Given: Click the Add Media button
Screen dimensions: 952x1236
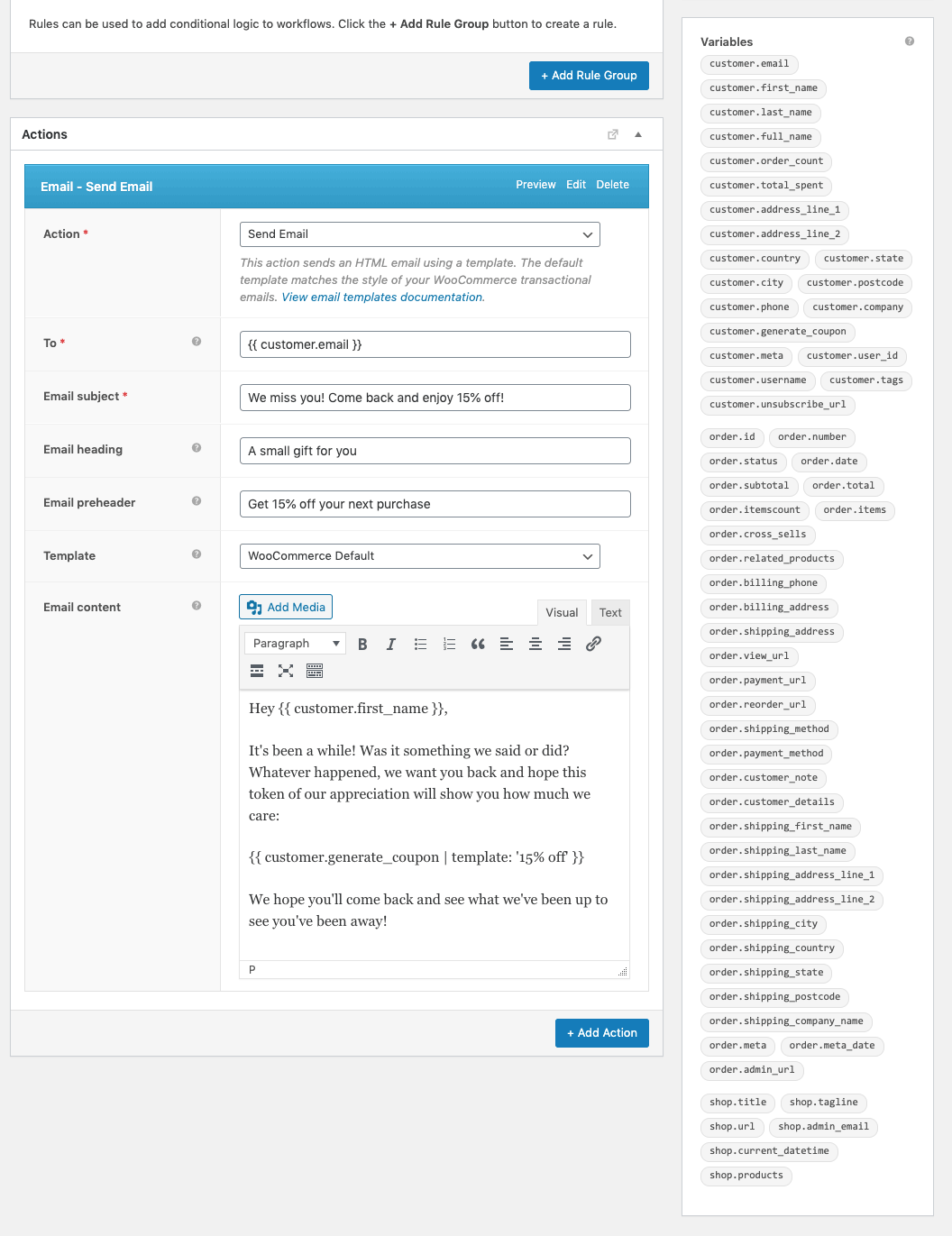Looking at the screenshot, I should point(286,607).
